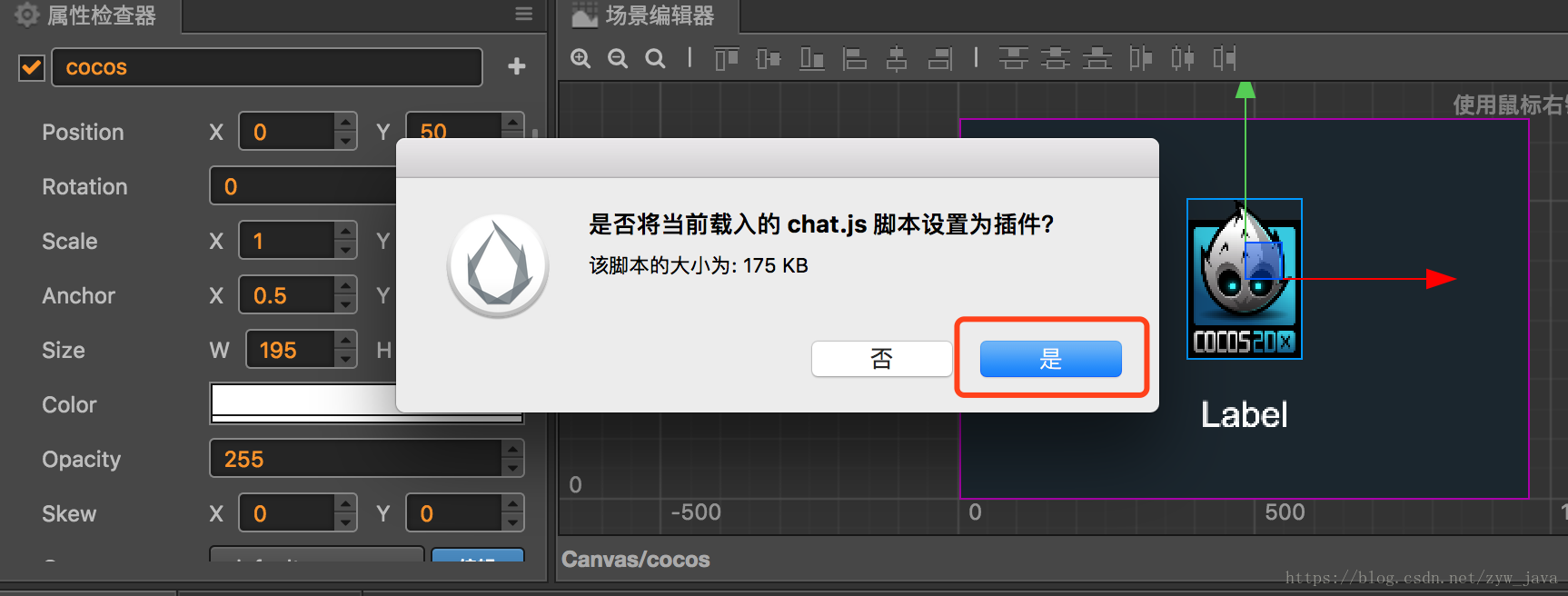Increase Size W with up stepper arrow
The height and width of the screenshot is (596, 1568).
tap(345, 340)
